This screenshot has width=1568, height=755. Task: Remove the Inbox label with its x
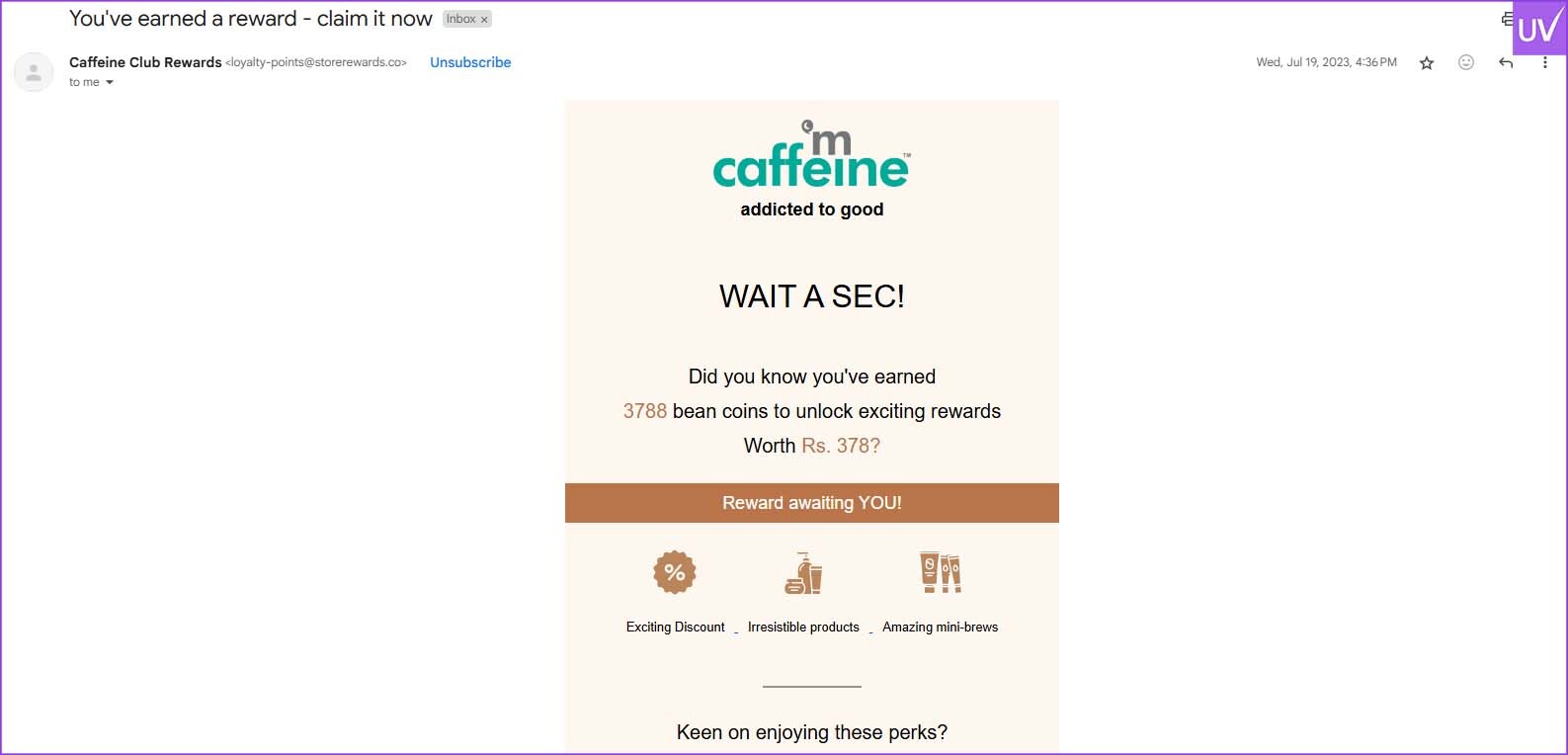[484, 20]
